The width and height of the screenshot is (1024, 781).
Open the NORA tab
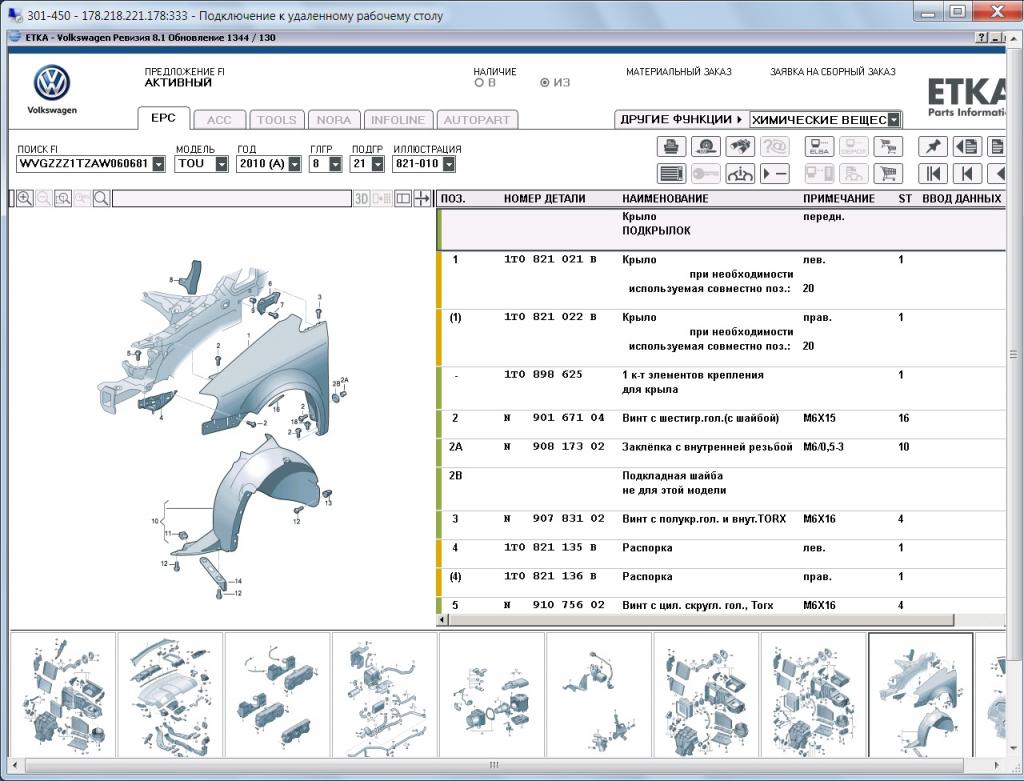click(334, 120)
